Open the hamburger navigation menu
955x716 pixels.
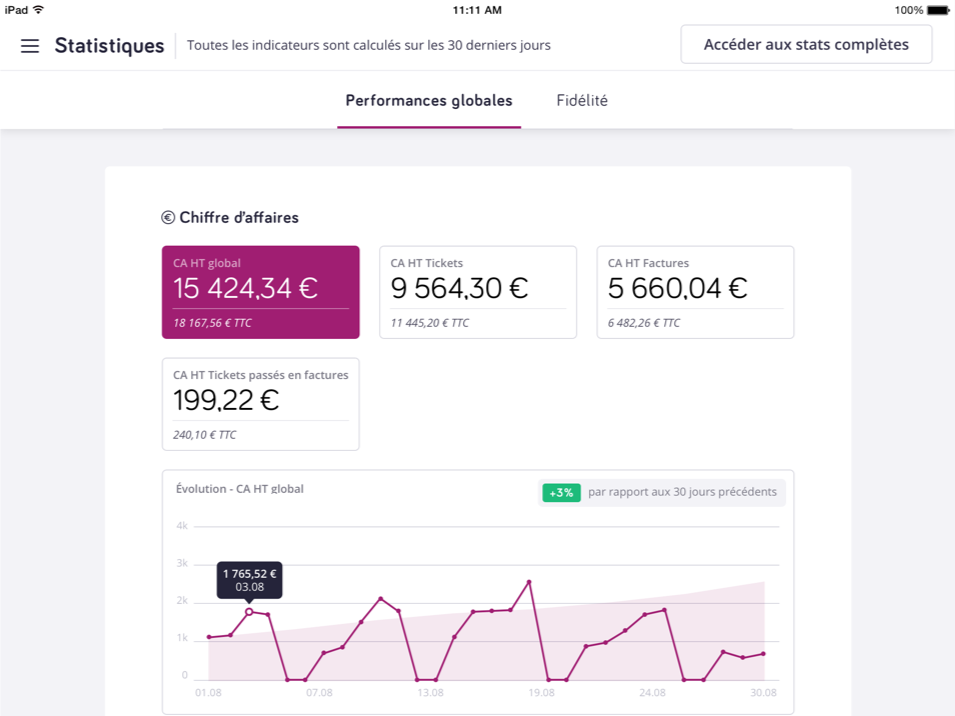29,45
